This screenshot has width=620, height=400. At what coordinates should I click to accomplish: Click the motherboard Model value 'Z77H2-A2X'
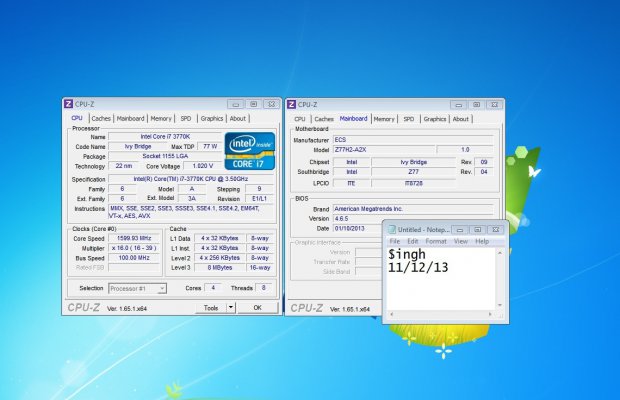pyautogui.click(x=384, y=150)
